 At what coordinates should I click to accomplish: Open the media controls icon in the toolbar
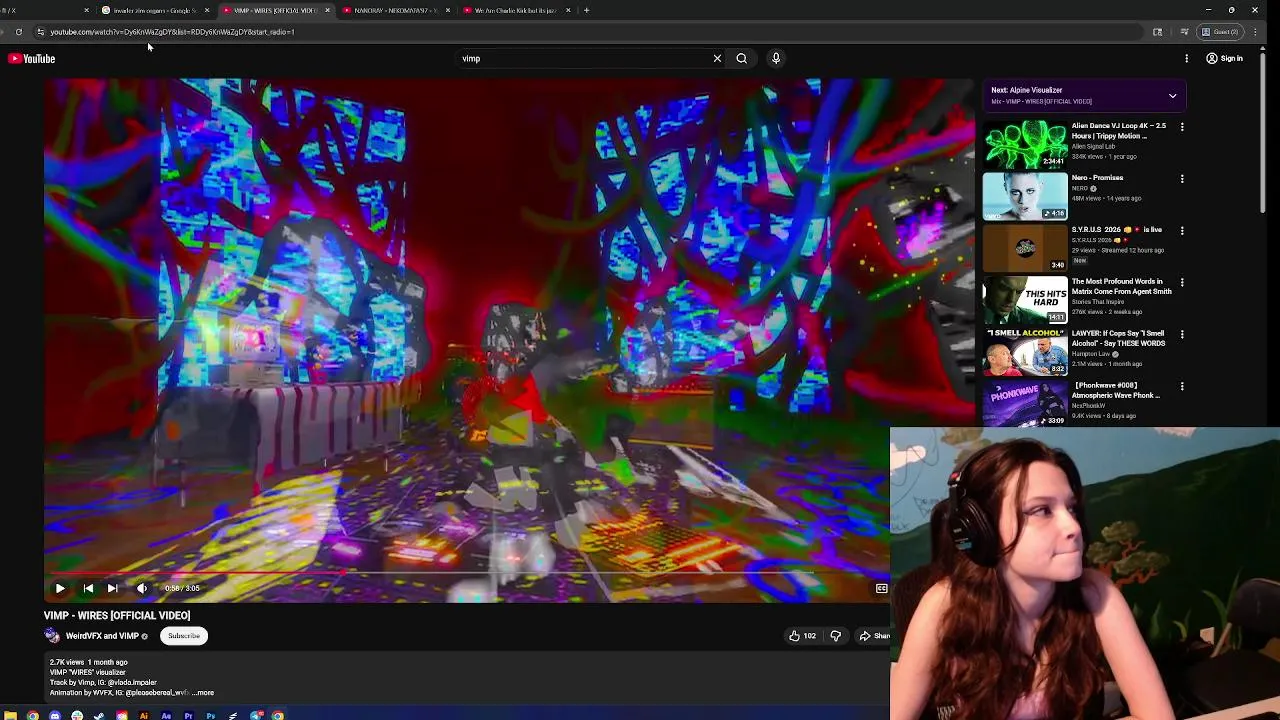pos(1184,32)
